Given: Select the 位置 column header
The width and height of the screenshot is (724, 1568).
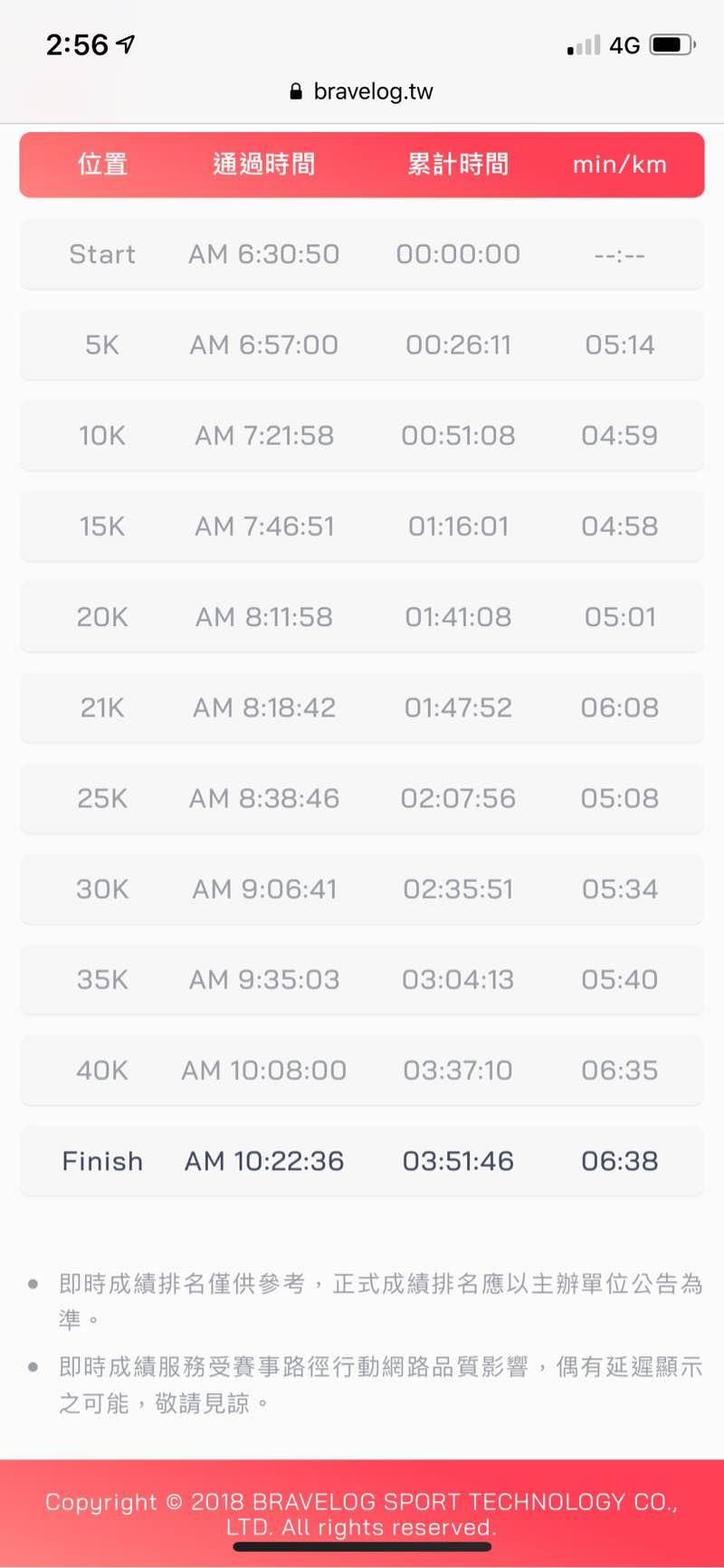Looking at the screenshot, I should 102,165.
